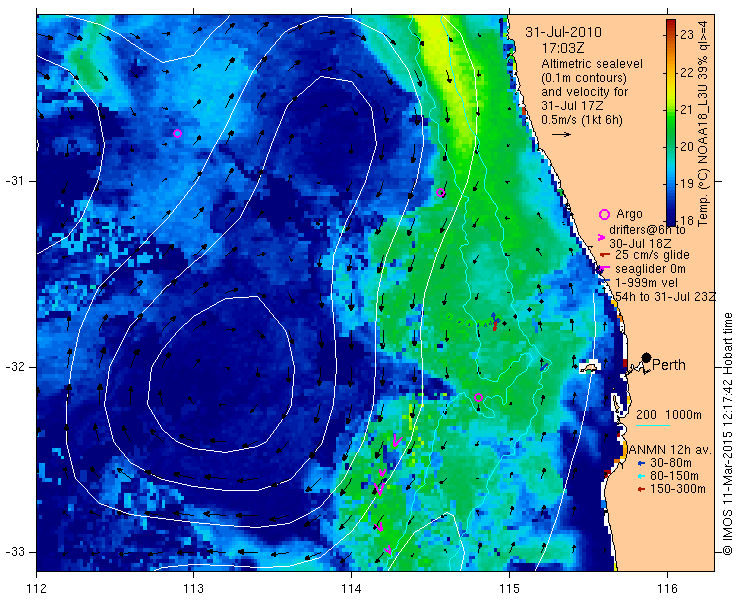Click the magenta line beside seaglider 0m
This screenshot has width=740, height=600.
pos(605,269)
